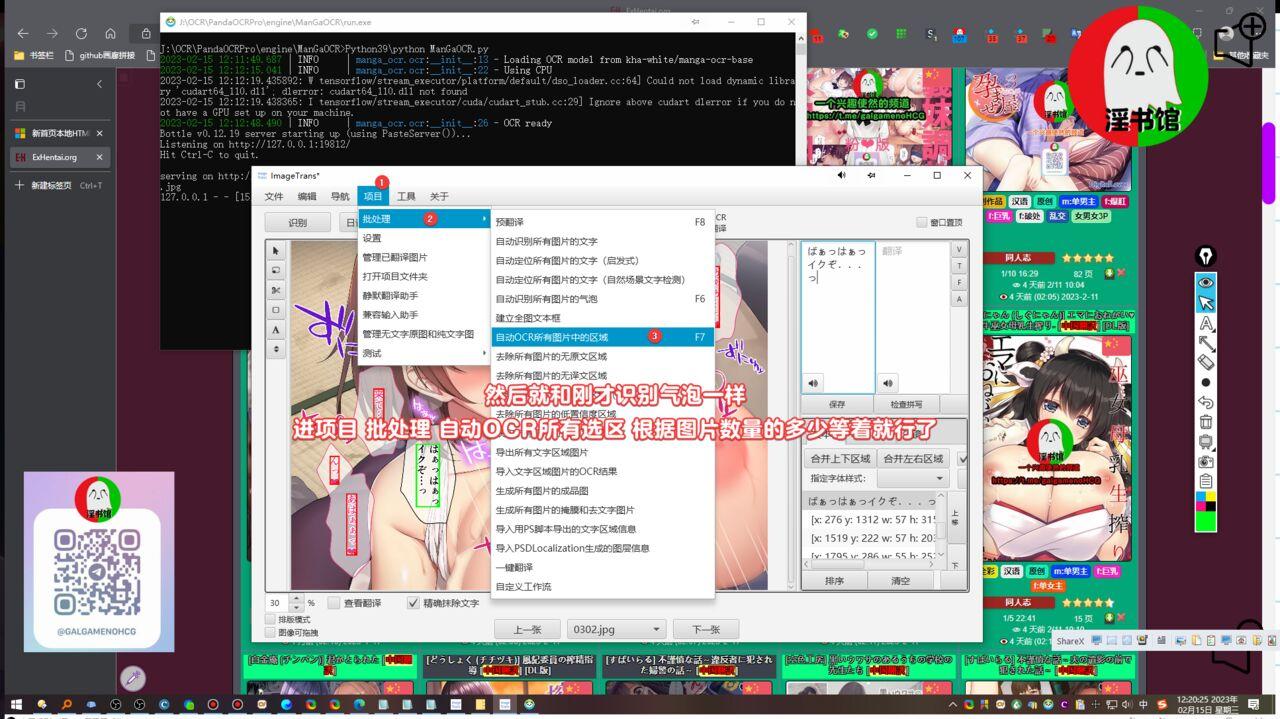
Task: Enable the 查看翻译 checkbox
Action: [x=335, y=603]
